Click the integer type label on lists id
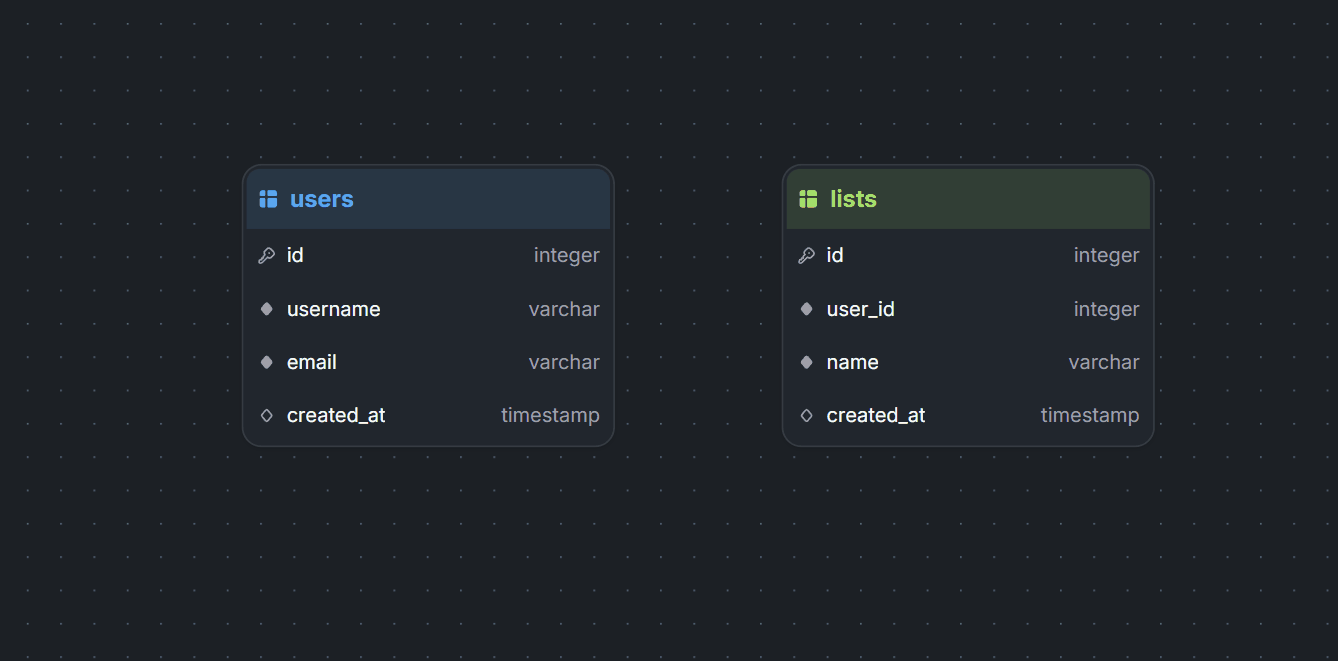Screen dimensions: 1338x661 (1106, 255)
